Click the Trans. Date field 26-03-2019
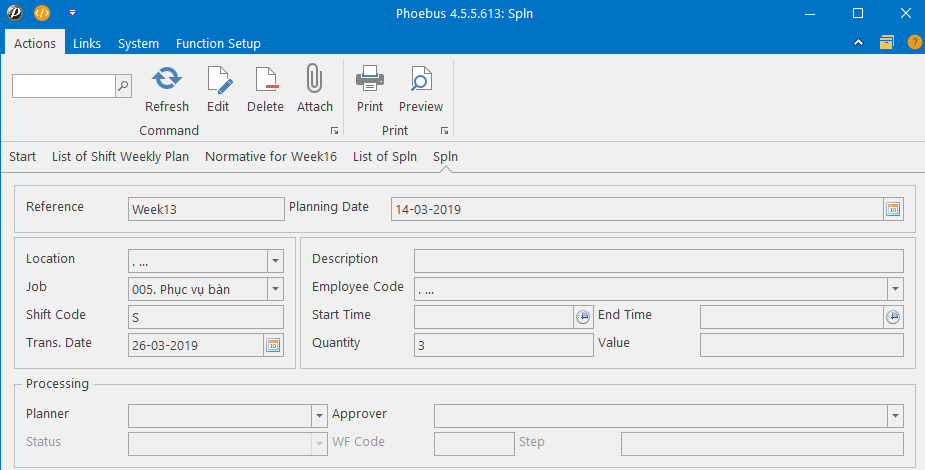925x470 pixels. pos(196,345)
